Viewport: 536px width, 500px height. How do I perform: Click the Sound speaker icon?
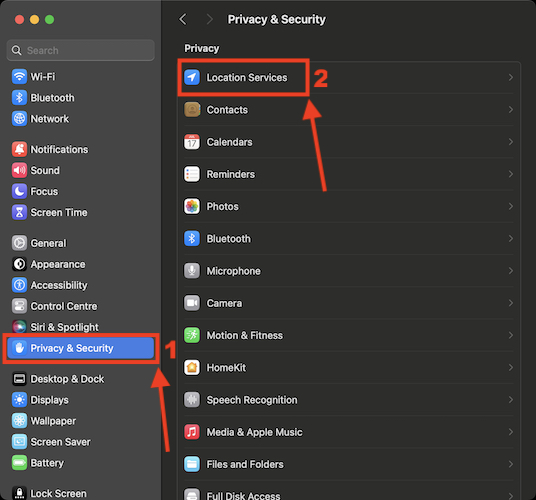tap(19, 170)
